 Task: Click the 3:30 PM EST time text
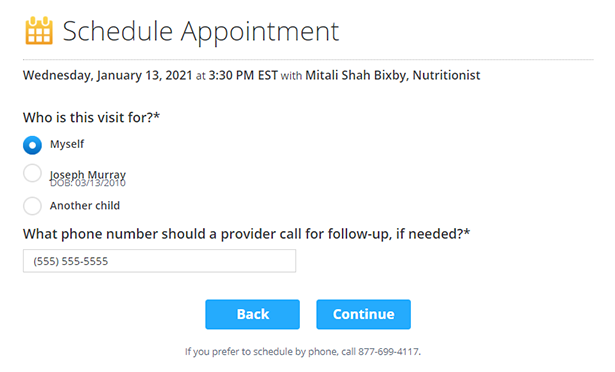click(x=243, y=75)
